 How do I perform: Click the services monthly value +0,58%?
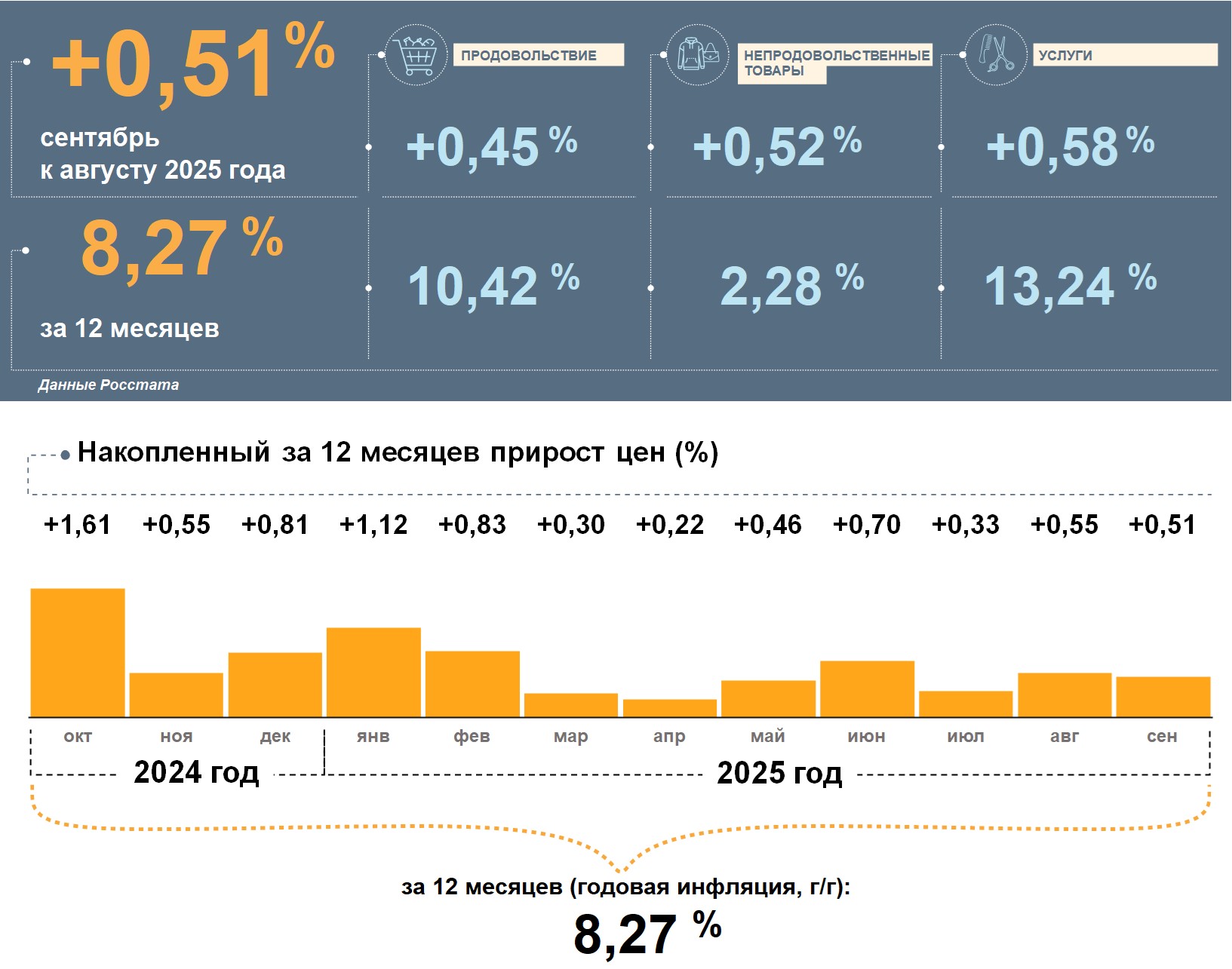pyautogui.click(x=1069, y=146)
